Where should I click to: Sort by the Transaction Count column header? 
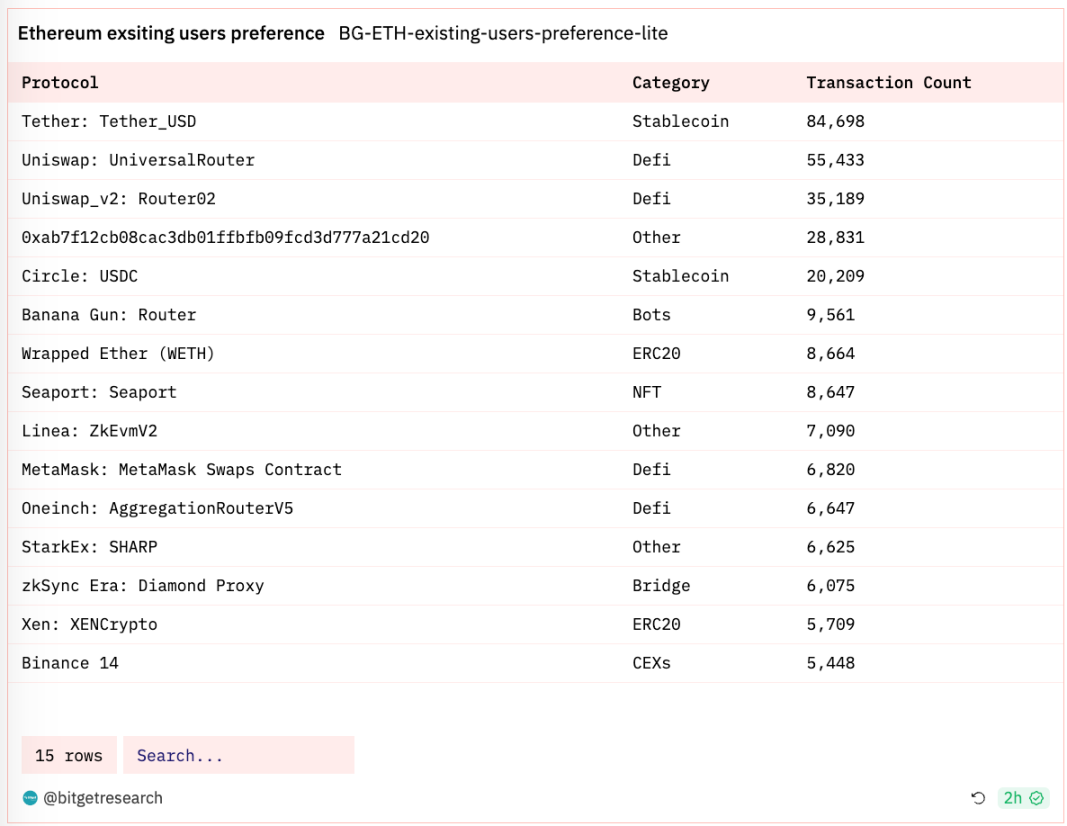[888, 83]
